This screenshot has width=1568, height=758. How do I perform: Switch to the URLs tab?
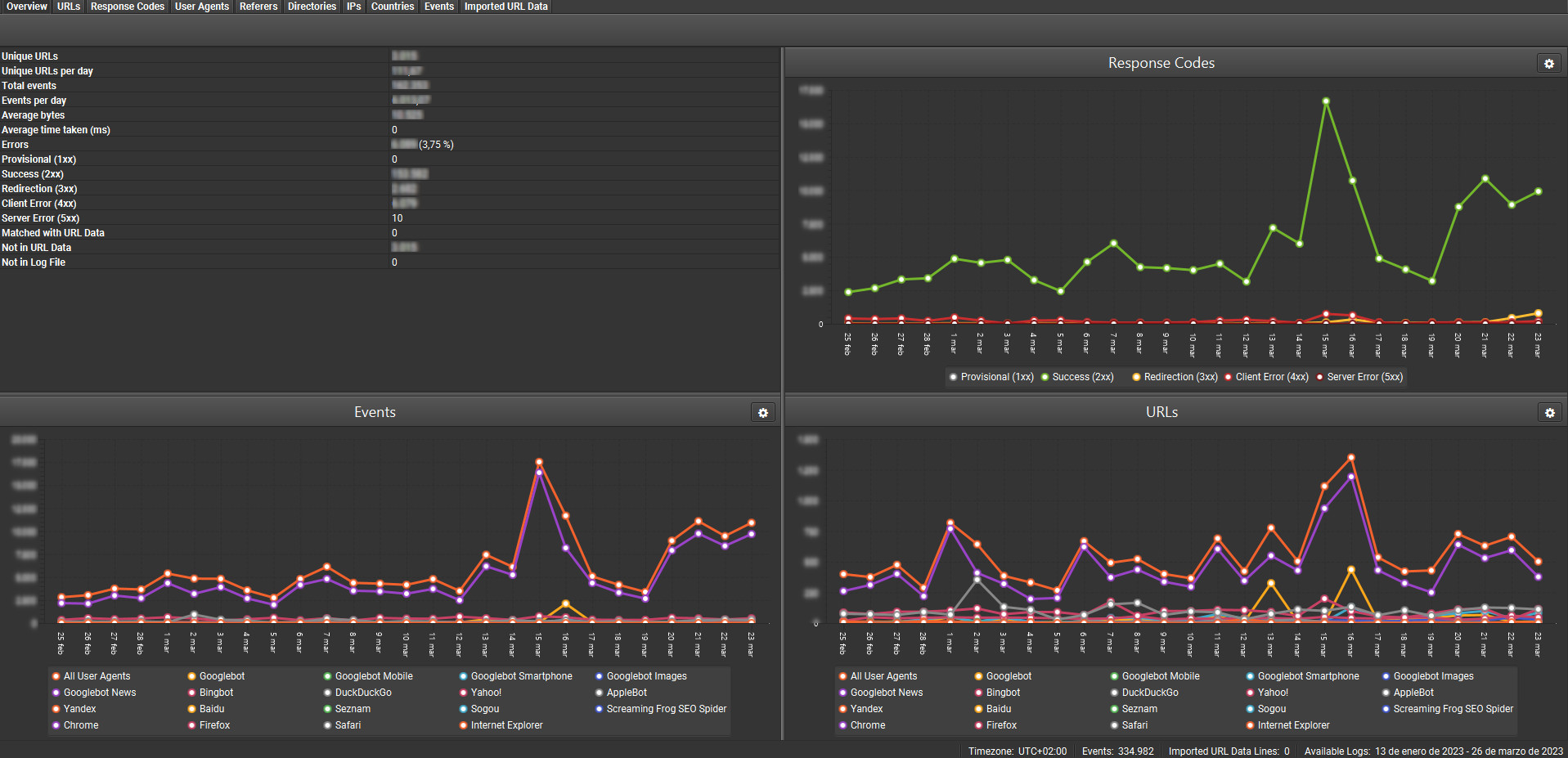click(x=68, y=7)
